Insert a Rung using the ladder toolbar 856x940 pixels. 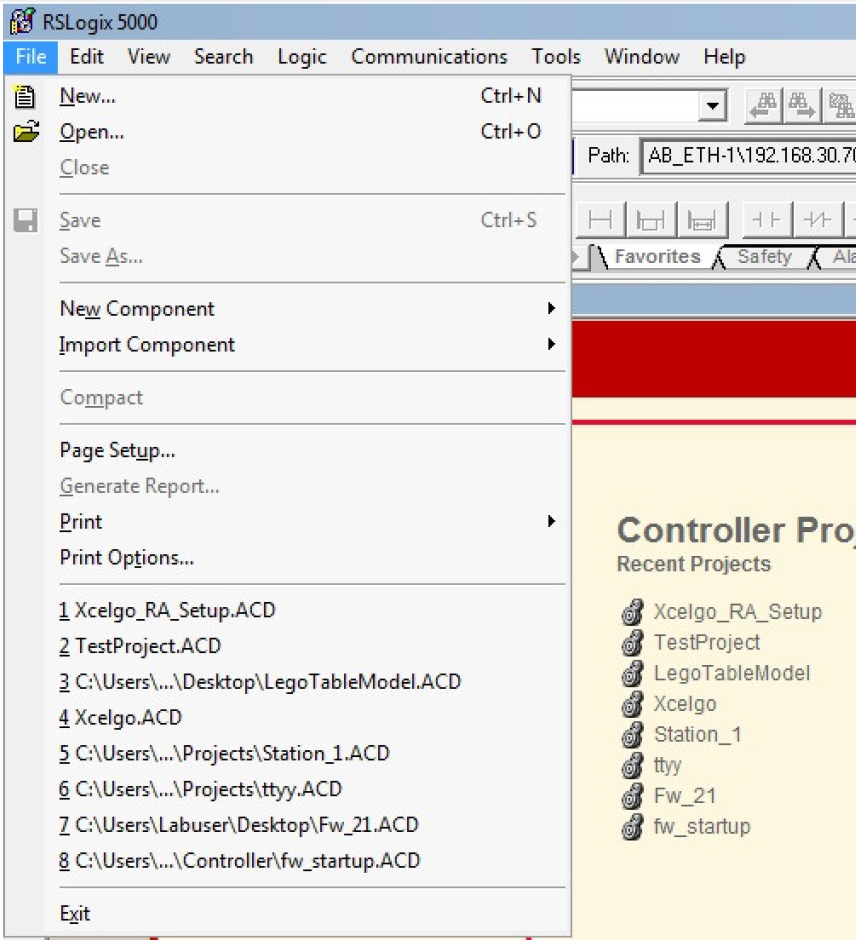tap(600, 220)
